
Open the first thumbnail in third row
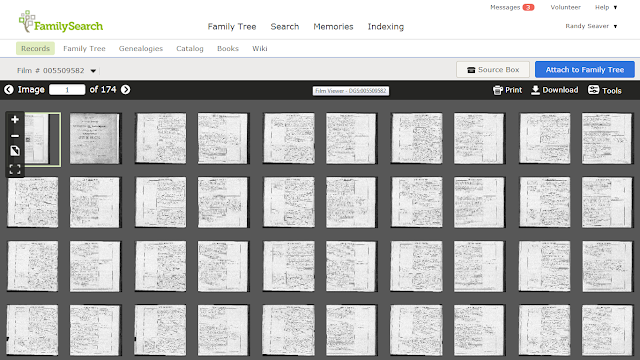coord(33,266)
